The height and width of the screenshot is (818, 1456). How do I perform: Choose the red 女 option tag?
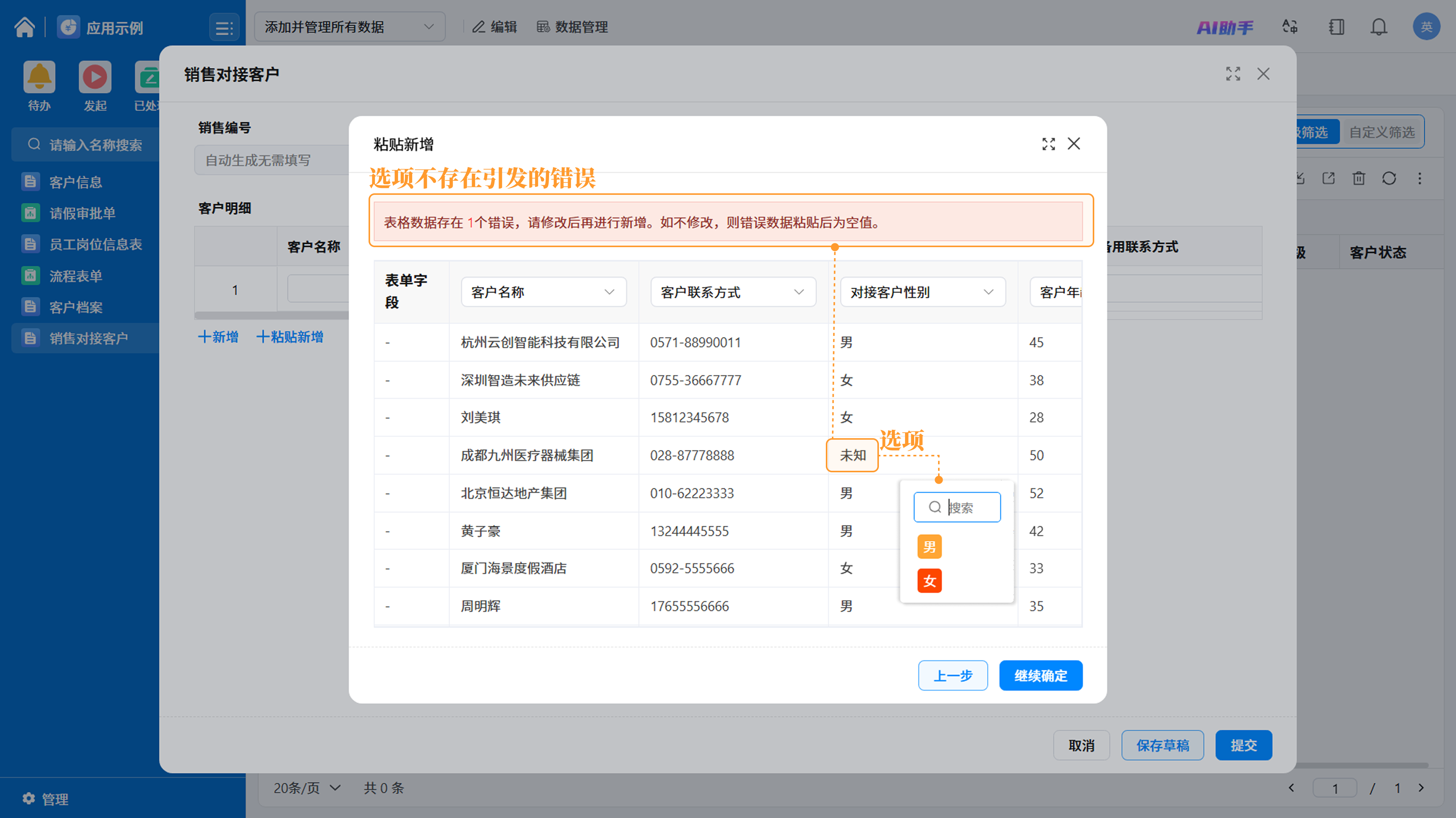point(929,581)
